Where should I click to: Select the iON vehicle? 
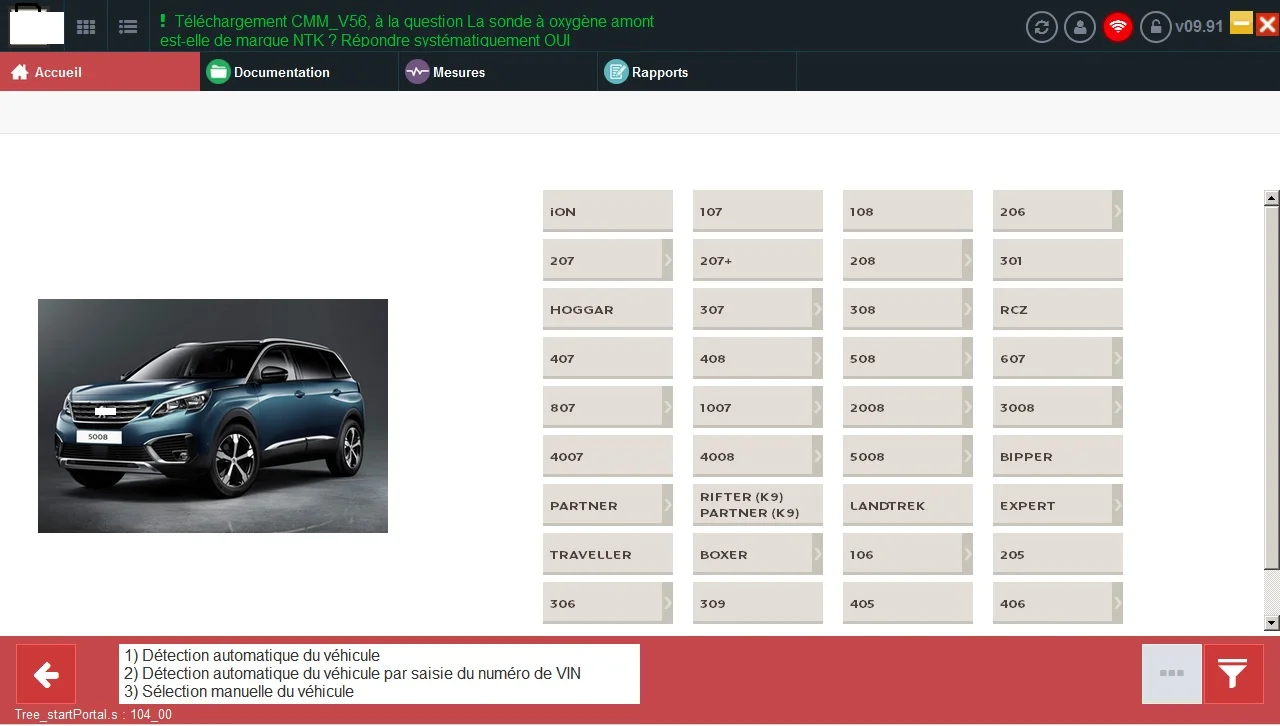[x=608, y=211]
